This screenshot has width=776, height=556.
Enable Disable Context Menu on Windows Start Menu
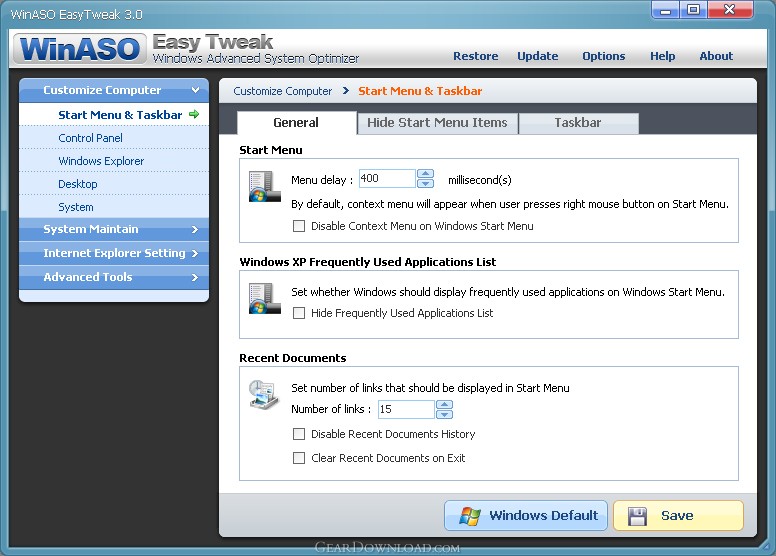pos(299,226)
